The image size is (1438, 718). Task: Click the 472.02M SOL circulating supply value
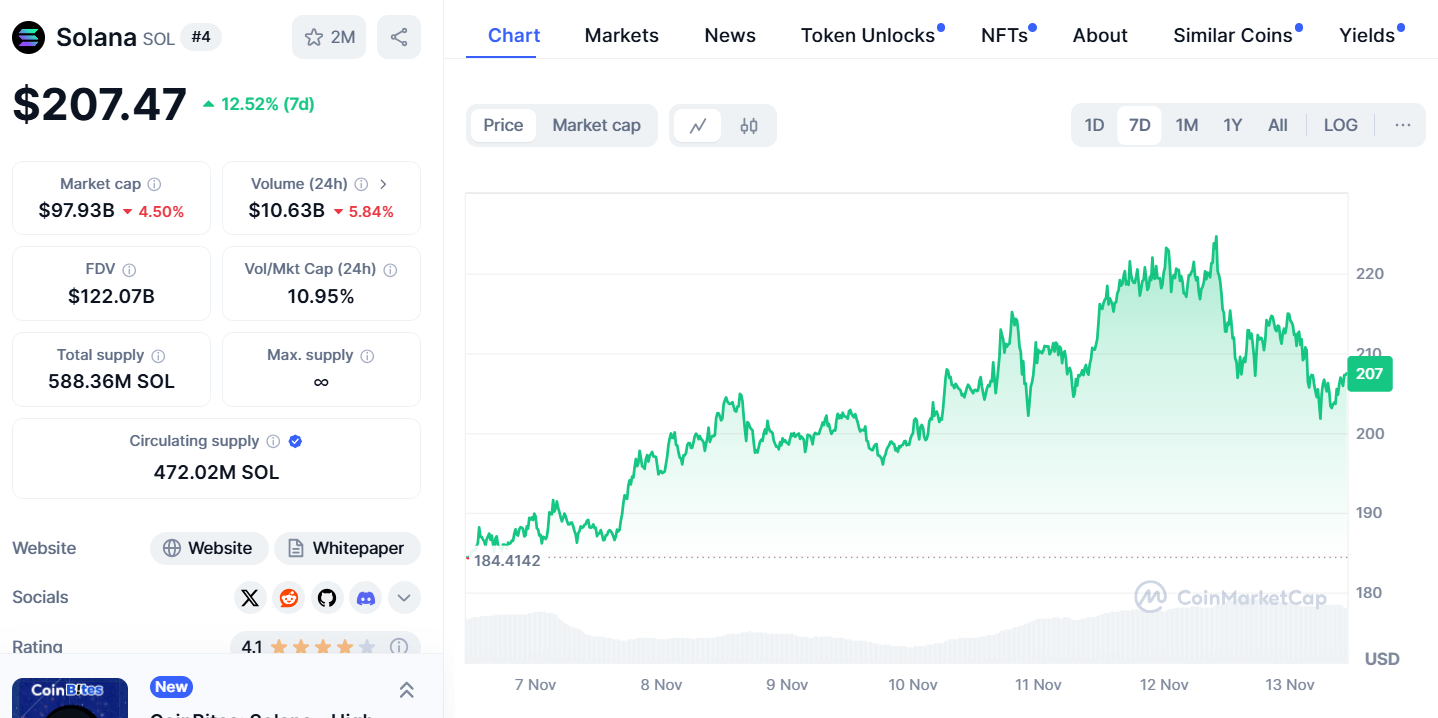pyautogui.click(x=216, y=472)
